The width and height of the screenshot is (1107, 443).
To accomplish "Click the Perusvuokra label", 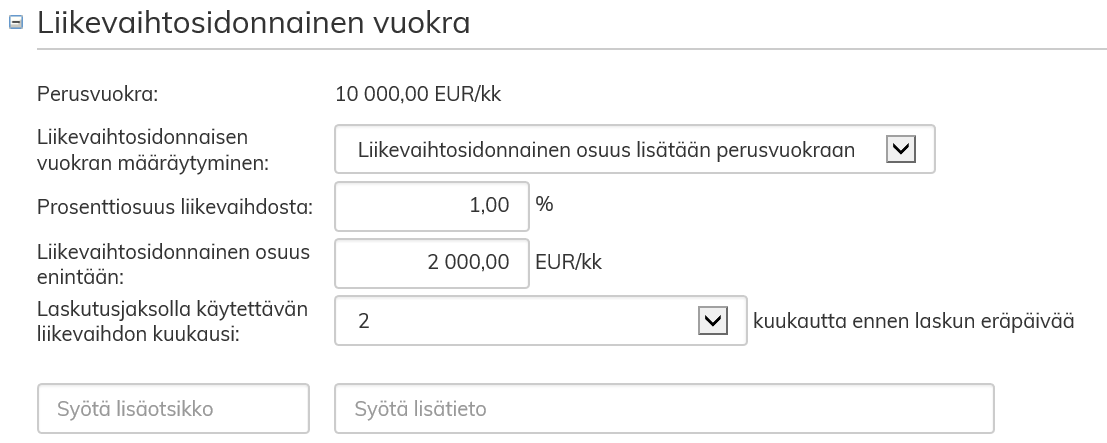I will 98,95.
